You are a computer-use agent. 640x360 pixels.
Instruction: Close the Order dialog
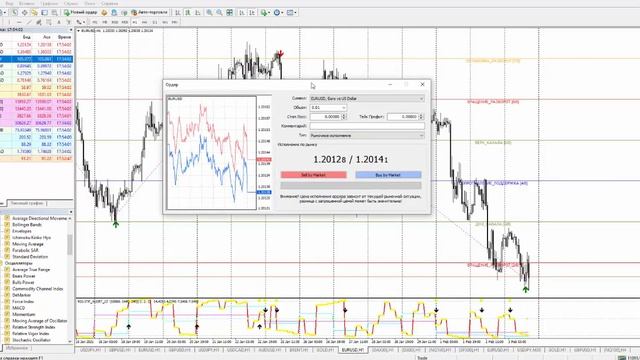point(422,84)
